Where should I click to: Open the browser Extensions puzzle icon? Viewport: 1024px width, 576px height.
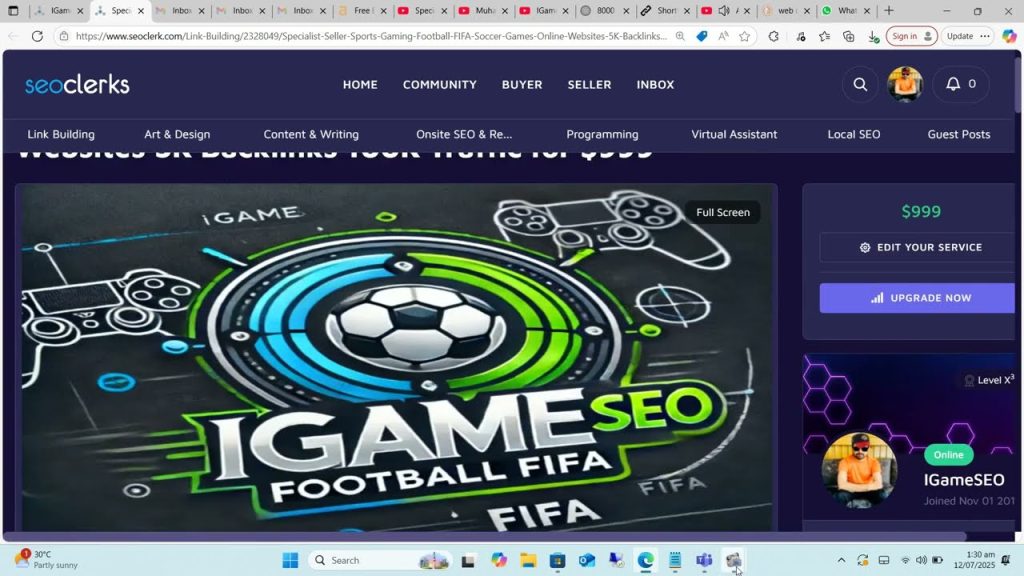coord(773,36)
